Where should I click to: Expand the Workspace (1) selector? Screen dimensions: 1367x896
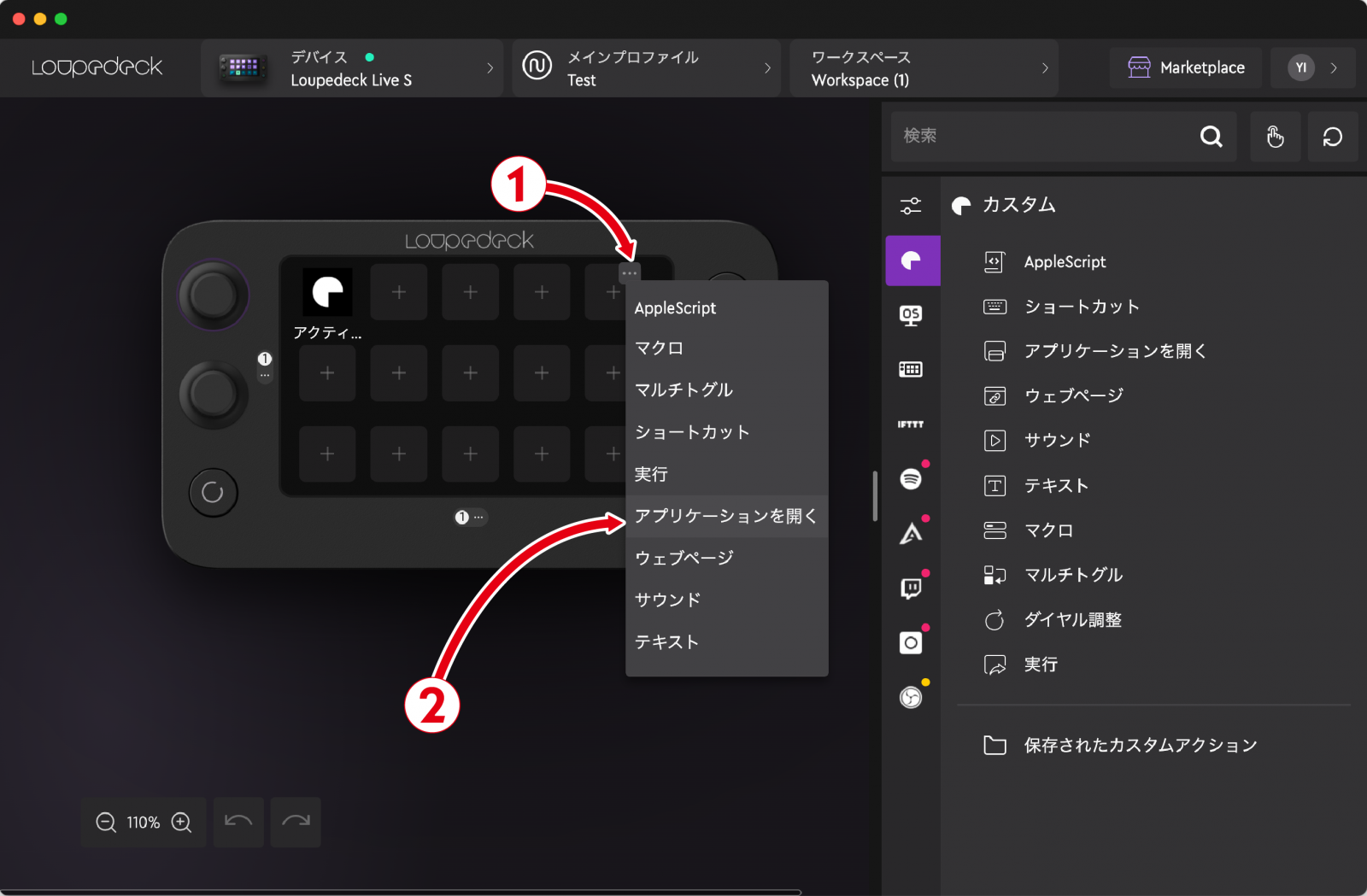click(924, 67)
